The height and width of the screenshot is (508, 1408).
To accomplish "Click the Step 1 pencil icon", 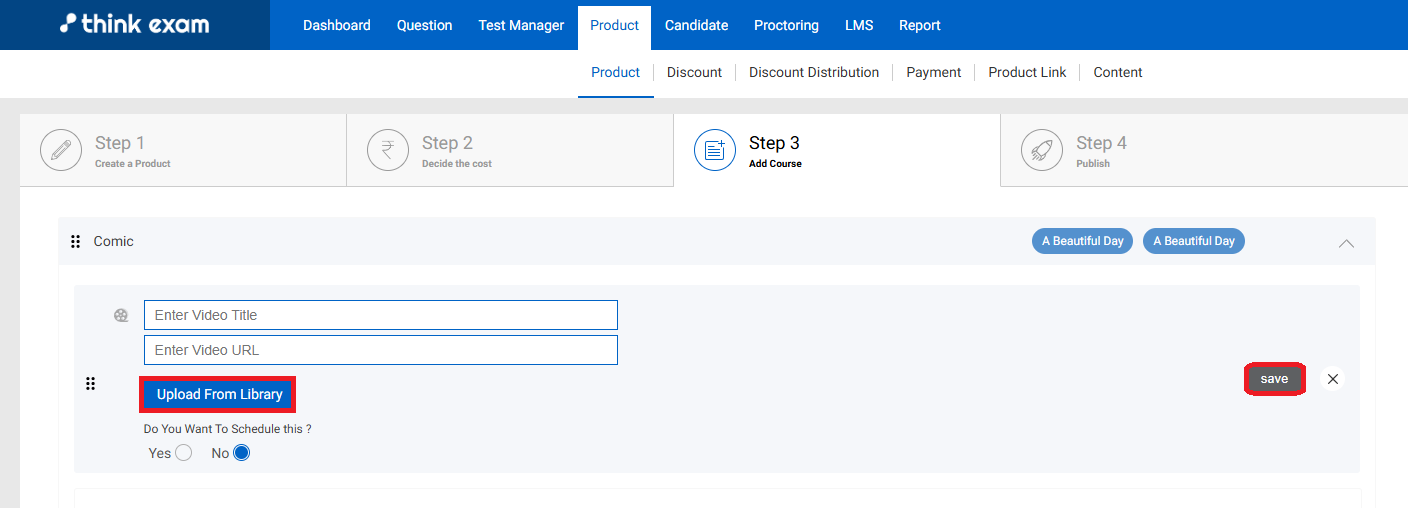I will [x=61, y=150].
